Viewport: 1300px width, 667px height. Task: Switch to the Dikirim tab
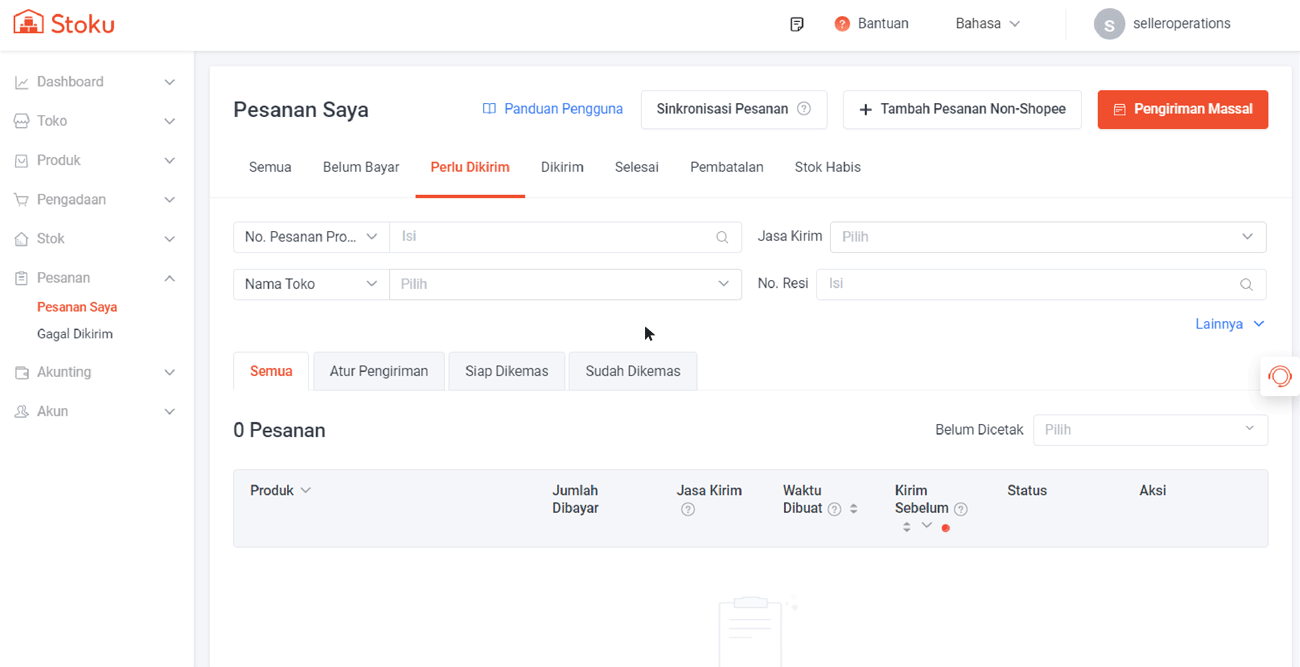[562, 167]
